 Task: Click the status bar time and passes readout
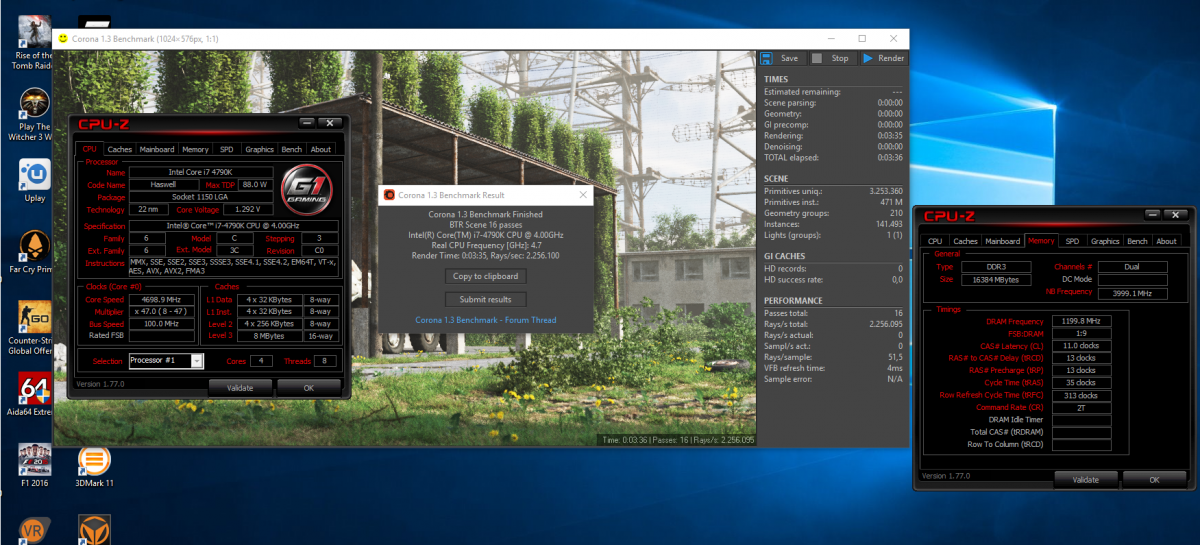(677, 440)
